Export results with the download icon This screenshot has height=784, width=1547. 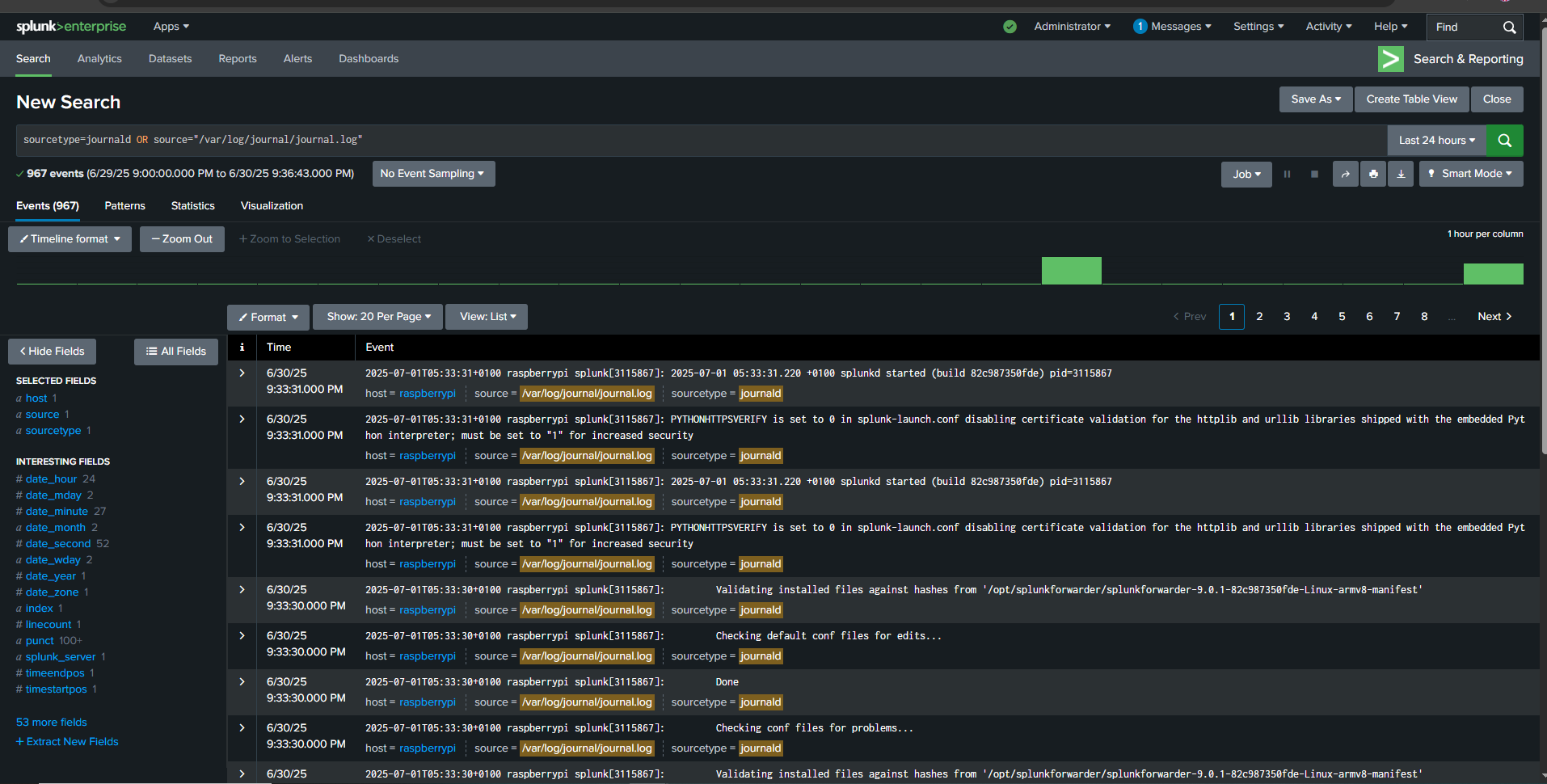[1401, 174]
